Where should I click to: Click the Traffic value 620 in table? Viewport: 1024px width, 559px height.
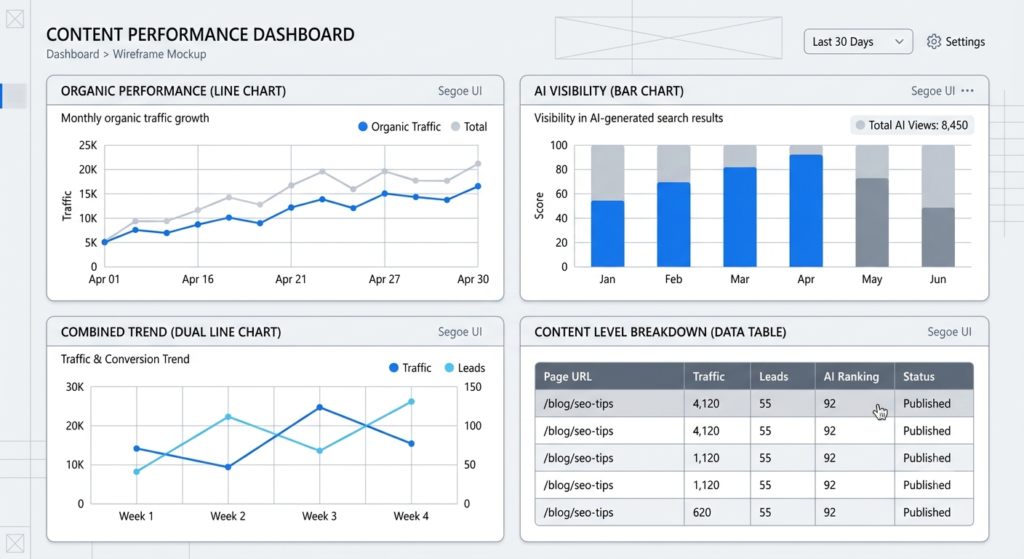click(x=702, y=513)
